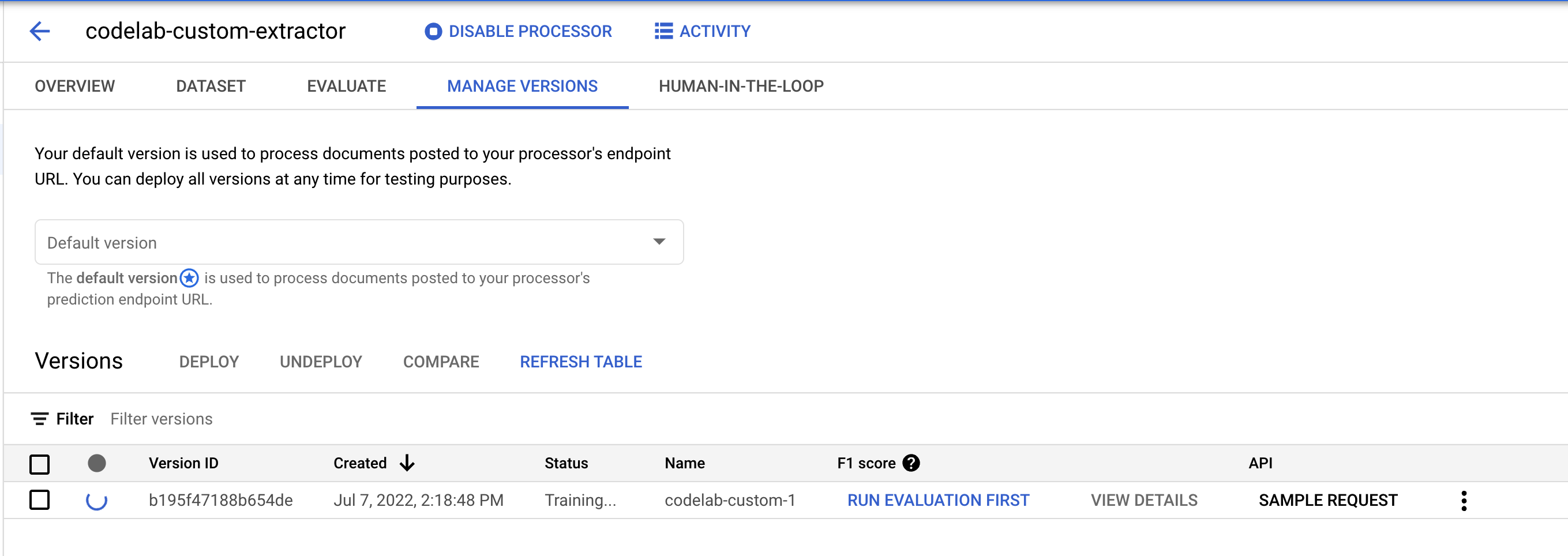The height and width of the screenshot is (556, 1568).
Task: Click the Filter versions input field
Action: click(x=162, y=419)
